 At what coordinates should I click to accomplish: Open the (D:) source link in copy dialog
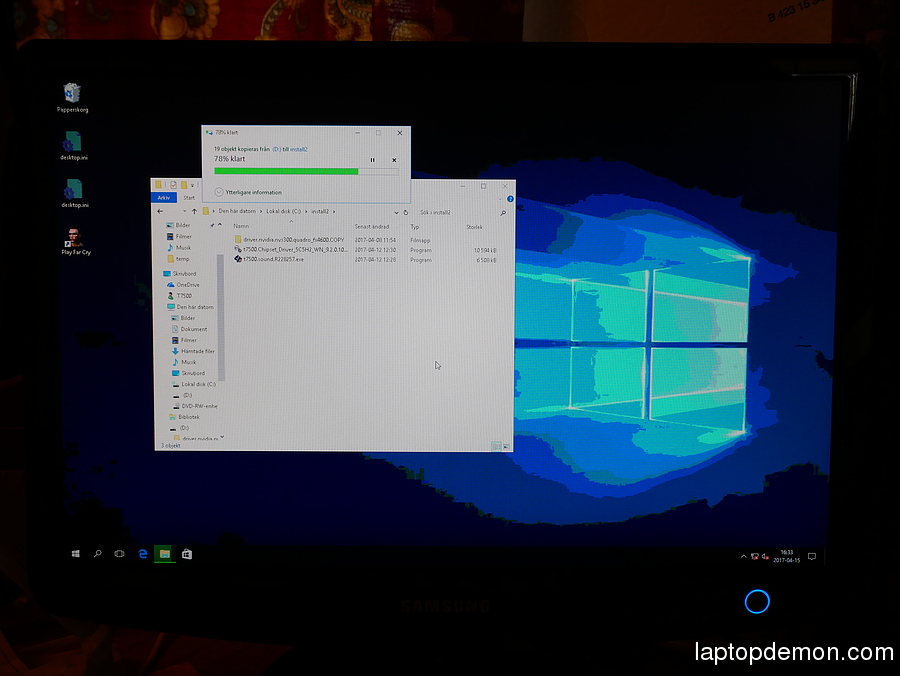click(x=277, y=149)
